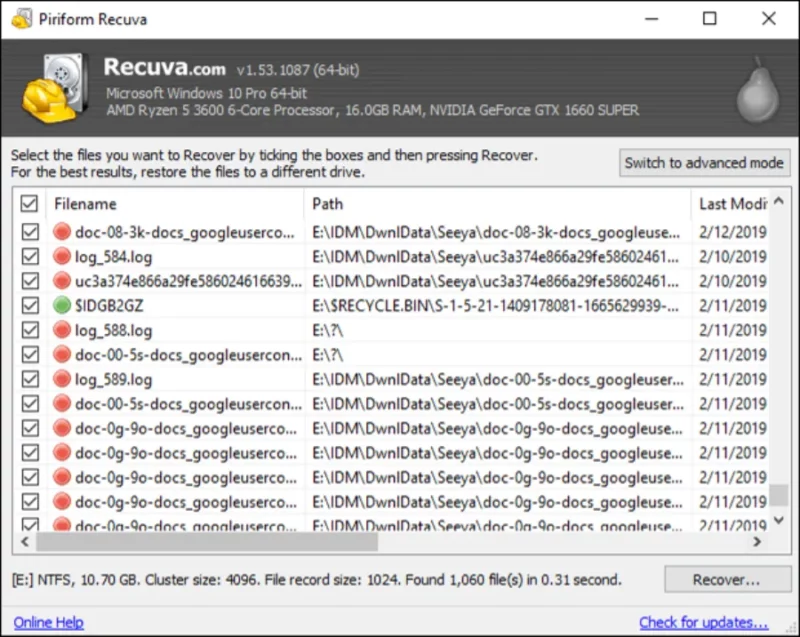The image size is (800, 637).
Task: Select the log_589.log filename
Action: pos(114,379)
